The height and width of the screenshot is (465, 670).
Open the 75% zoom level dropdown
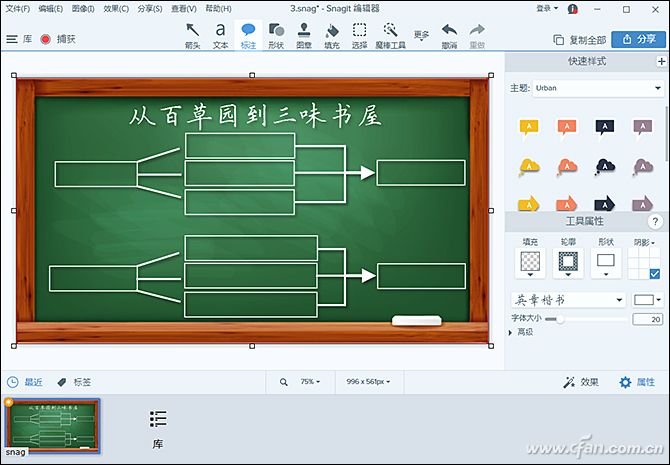[310, 382]
